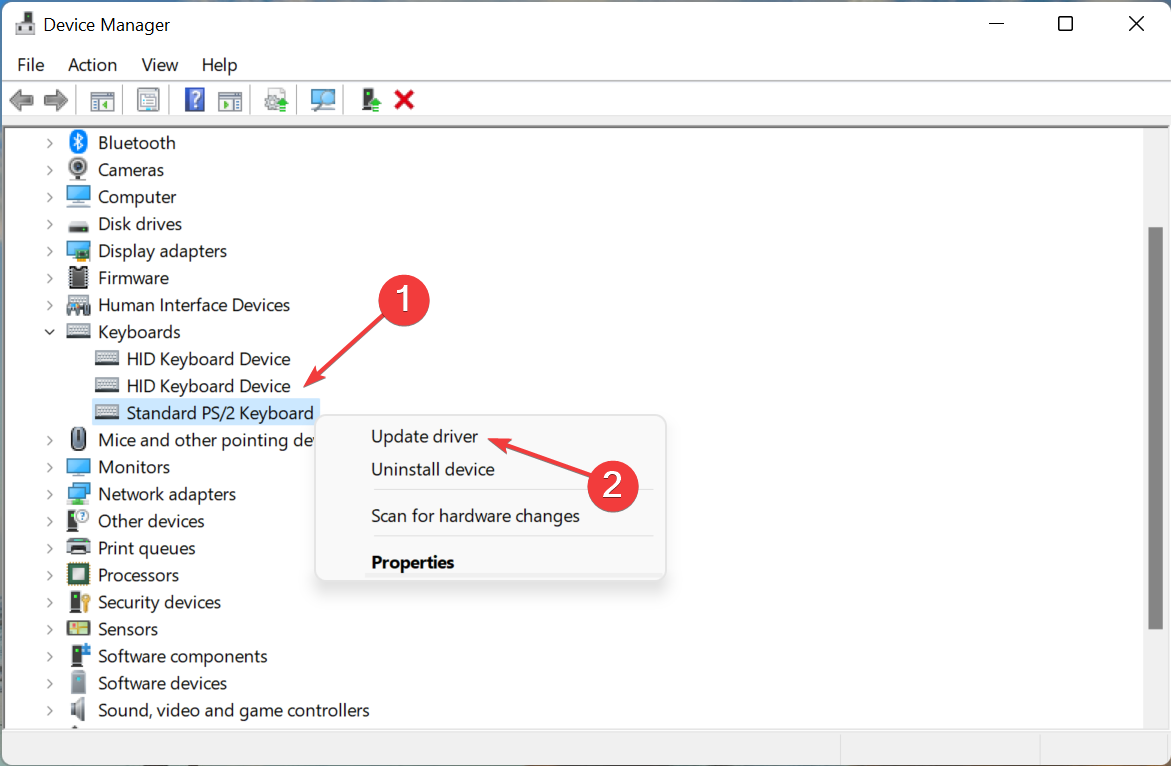The height and width of the screenshot is (766, 1171).
Task: Click the Keyboards category icon
Action: click(x=78, y=331)
